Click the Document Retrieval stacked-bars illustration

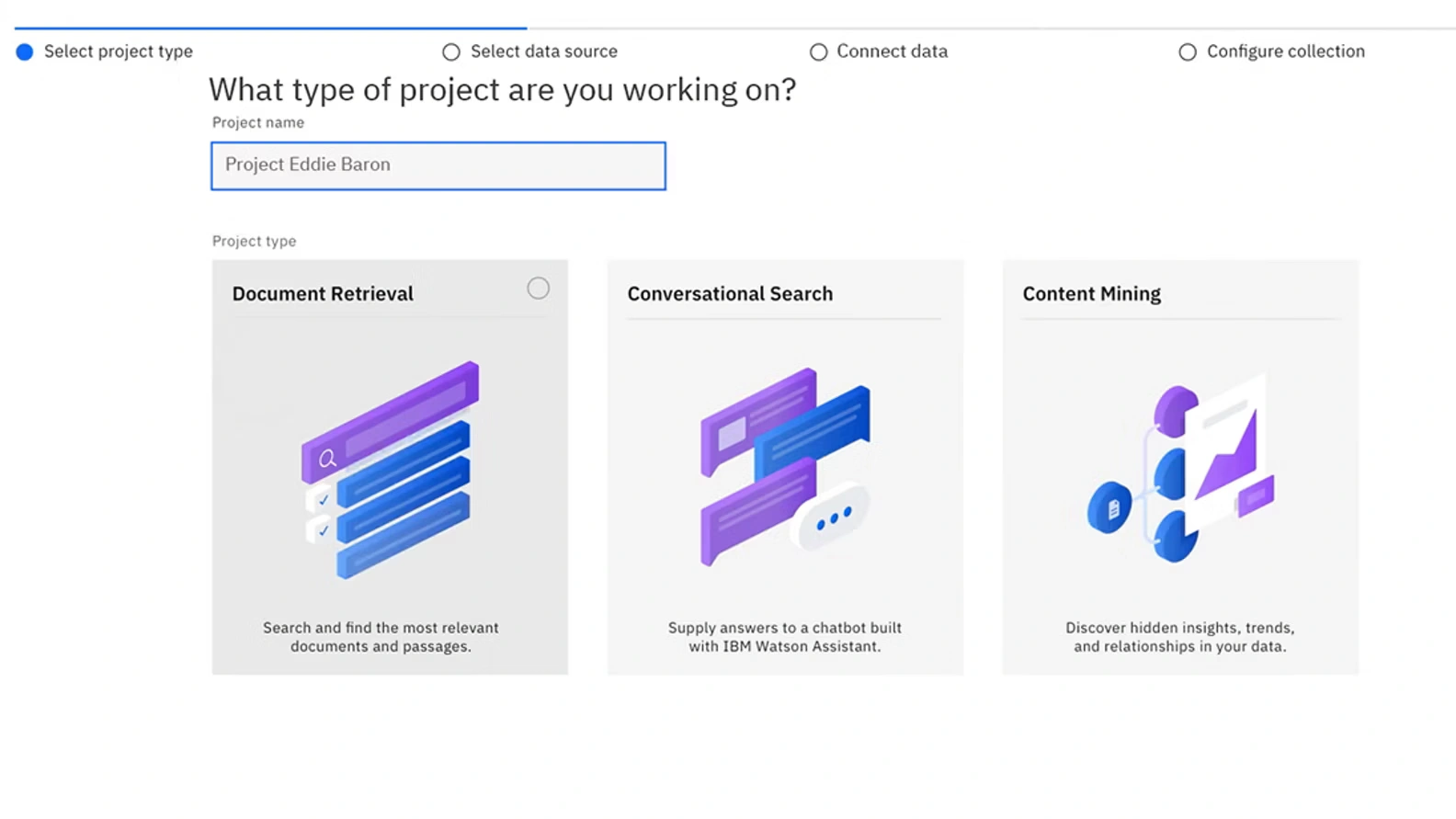[x=391, y=470]
